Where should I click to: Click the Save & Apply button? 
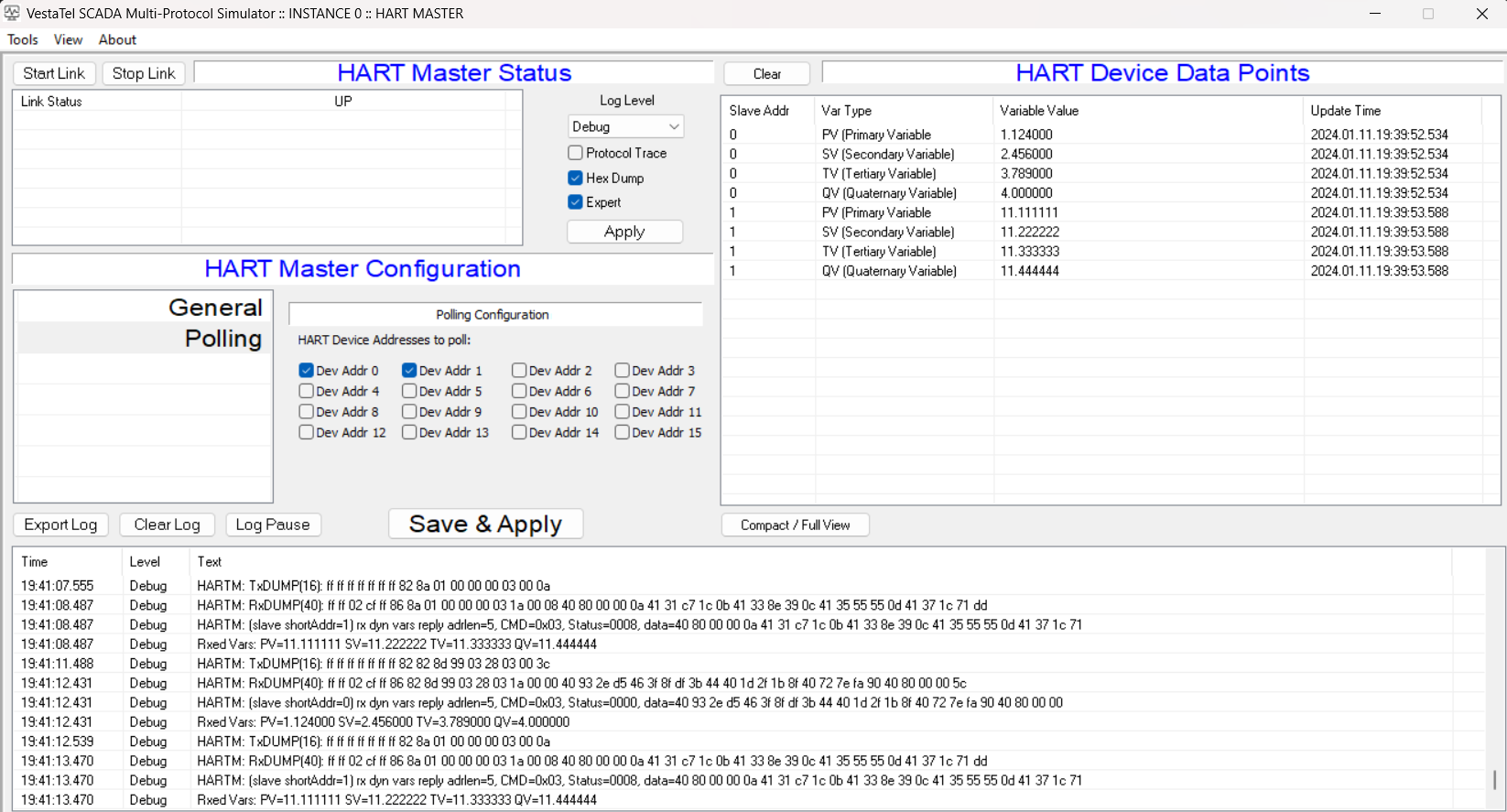pos(485,524)
